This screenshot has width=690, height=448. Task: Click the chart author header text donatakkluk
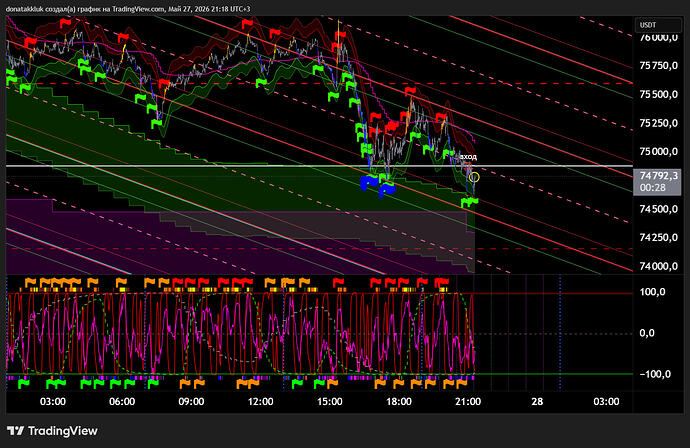[x=25, y=9]
